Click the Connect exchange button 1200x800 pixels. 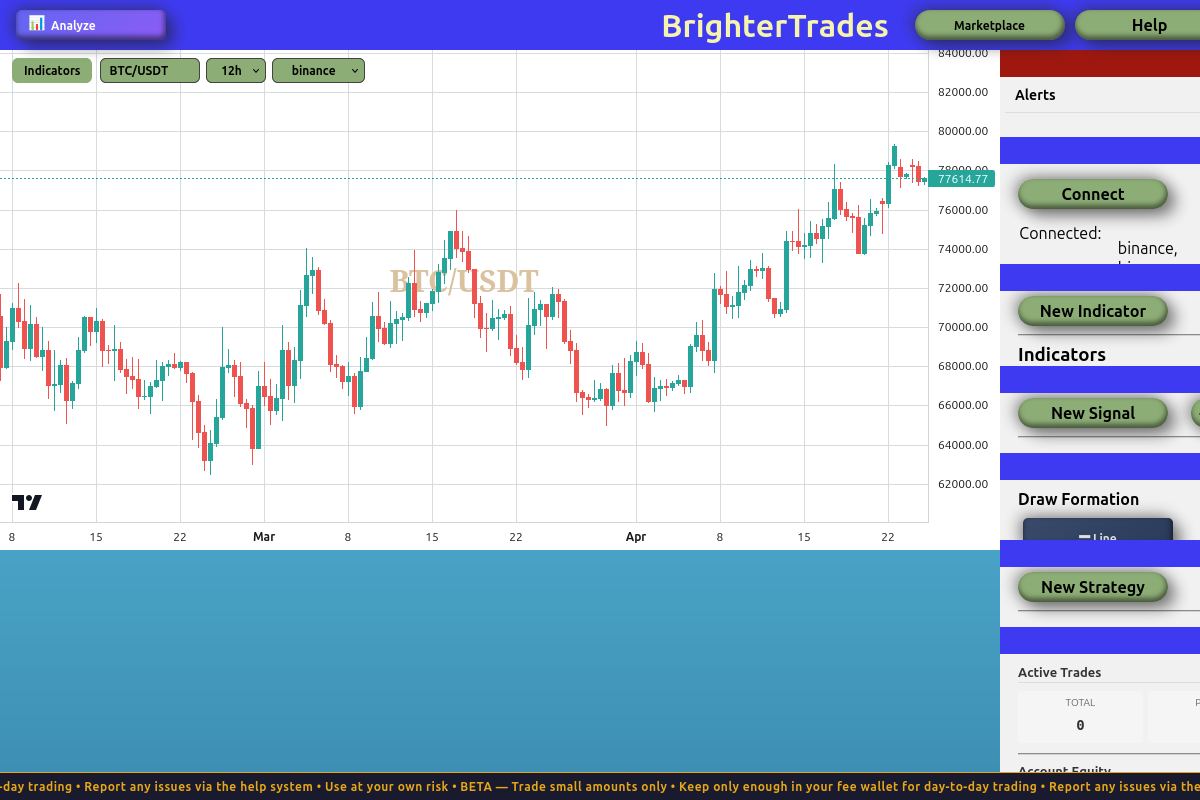coord(1092,194)
